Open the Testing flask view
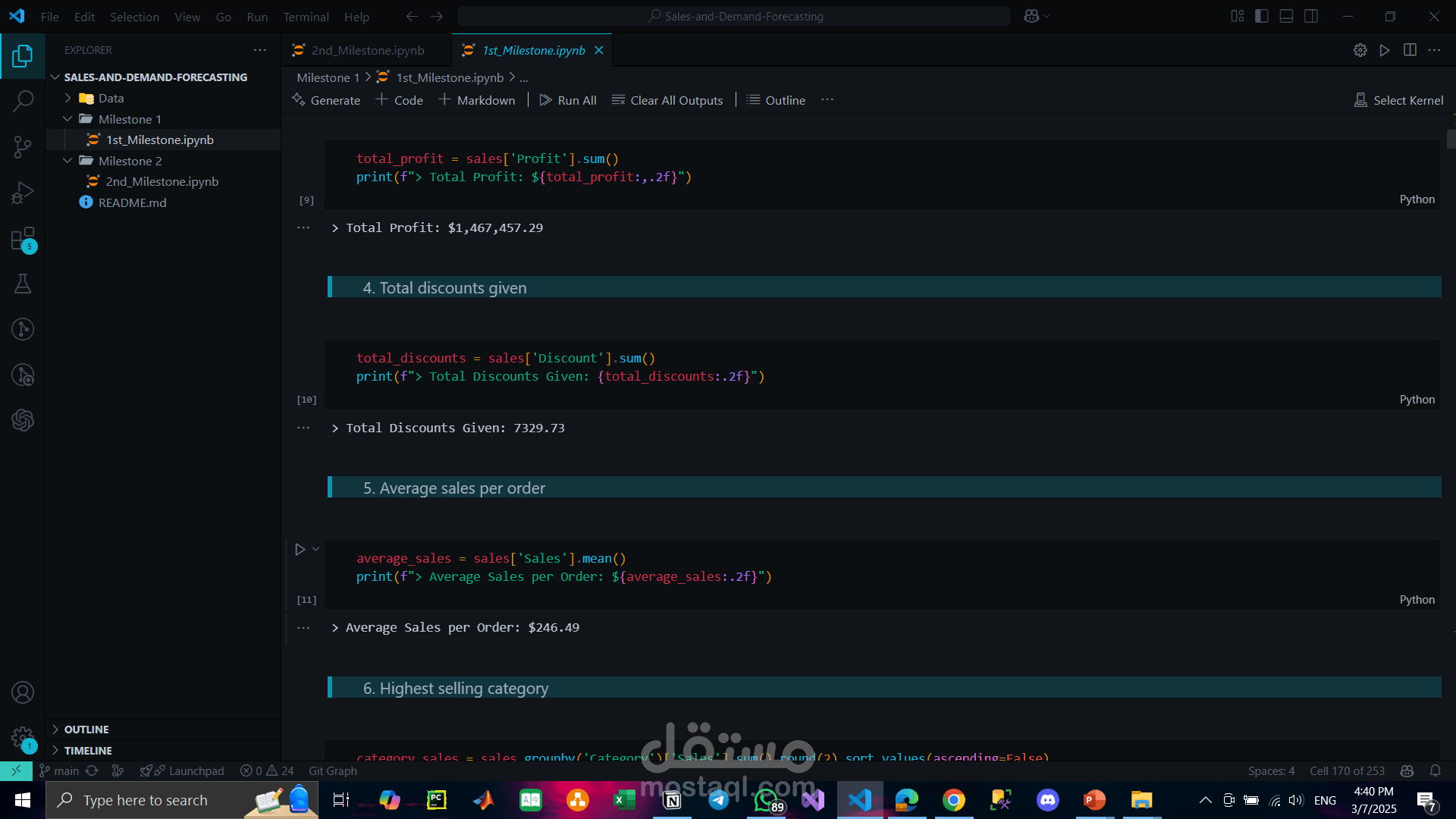 pyautogui.click(x=23, y=284)
